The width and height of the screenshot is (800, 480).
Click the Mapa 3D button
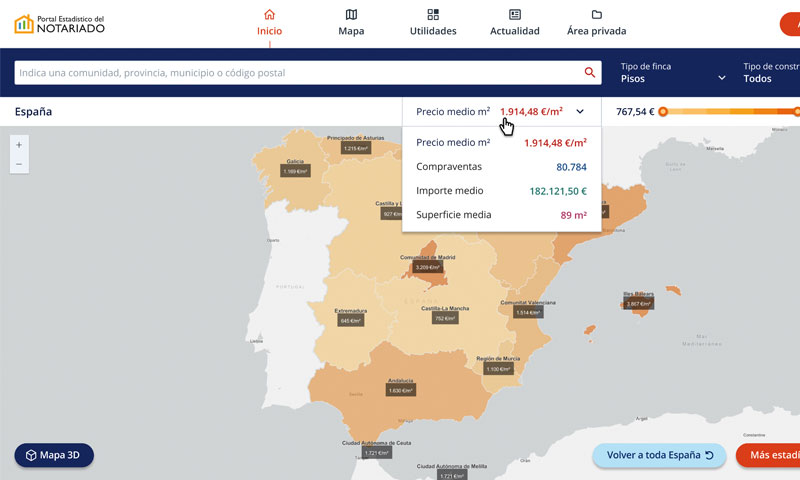click(54, 455)
